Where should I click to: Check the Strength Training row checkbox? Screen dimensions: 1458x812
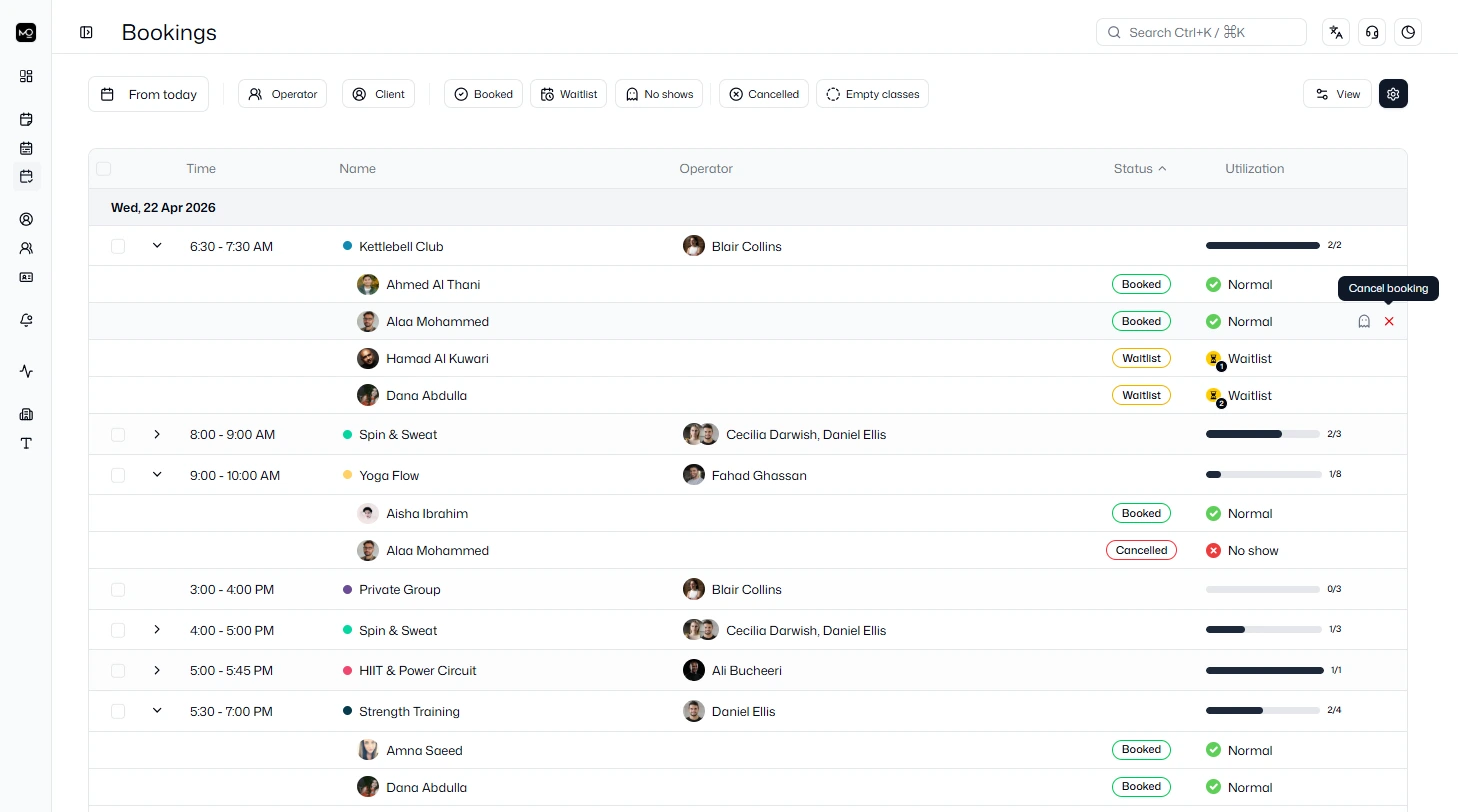click(118, 711)
